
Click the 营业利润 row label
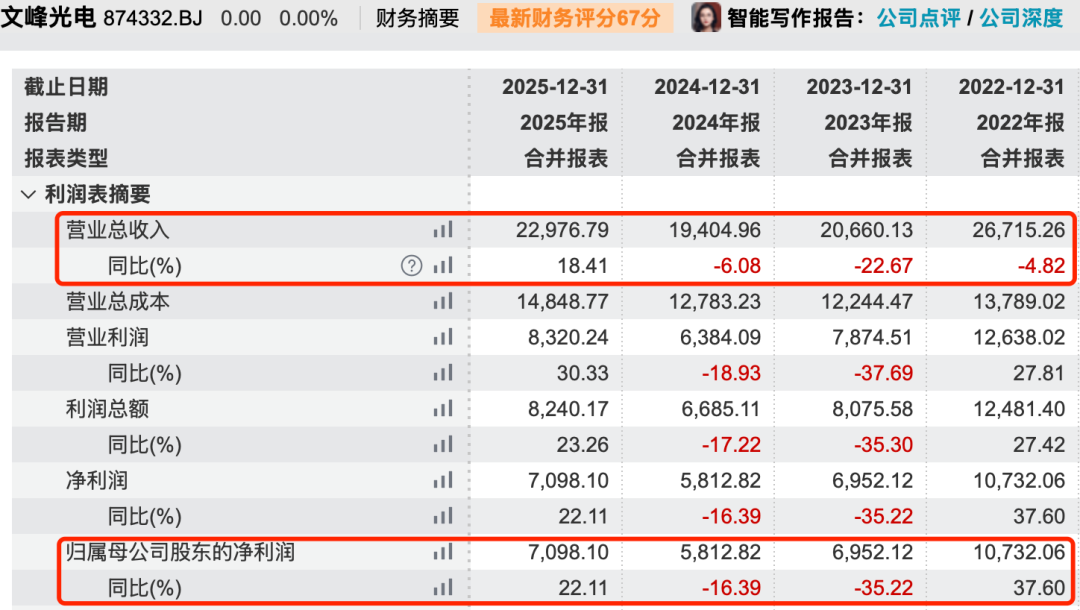(107, 337)
